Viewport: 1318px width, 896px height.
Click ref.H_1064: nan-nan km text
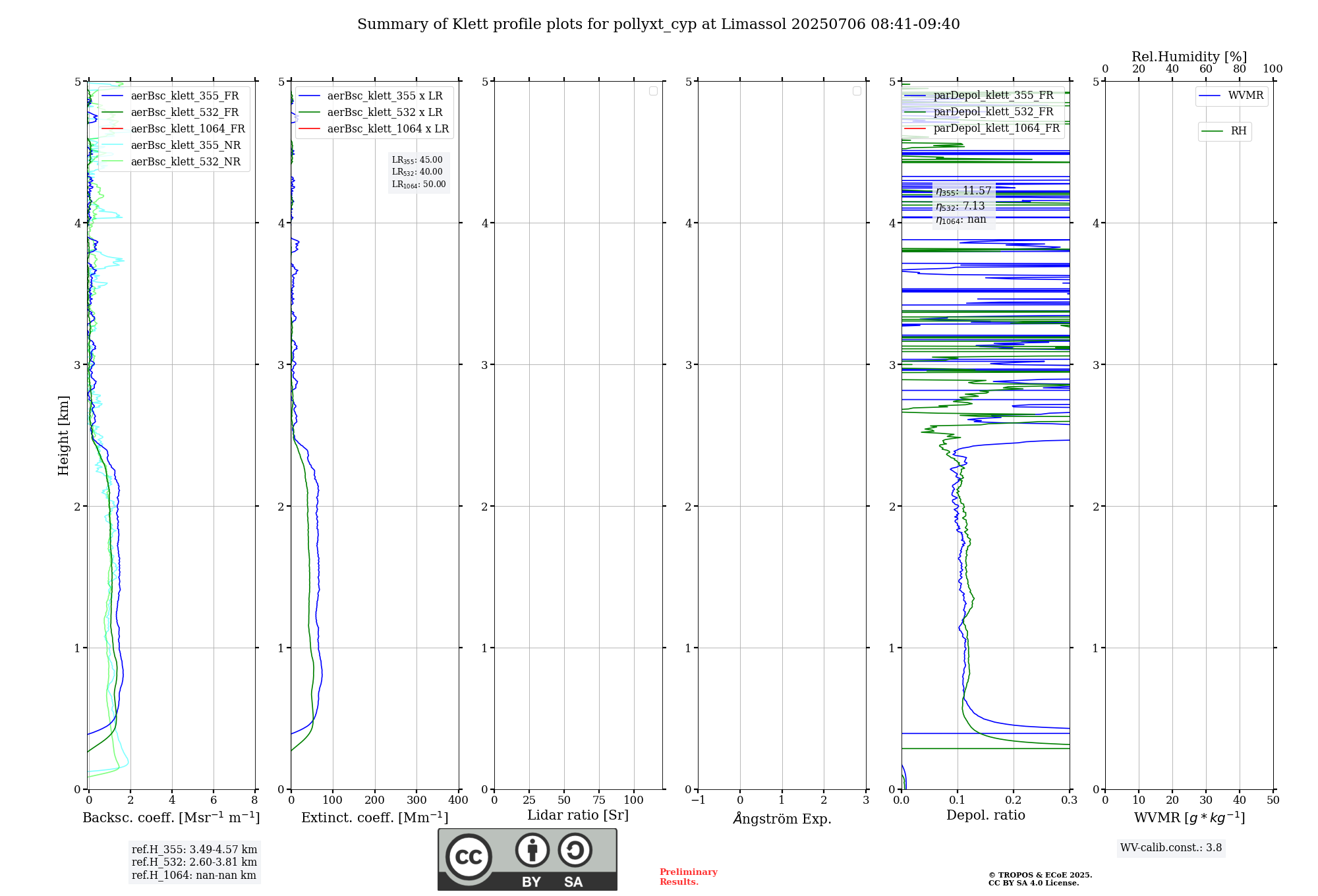tap(194, 876)
